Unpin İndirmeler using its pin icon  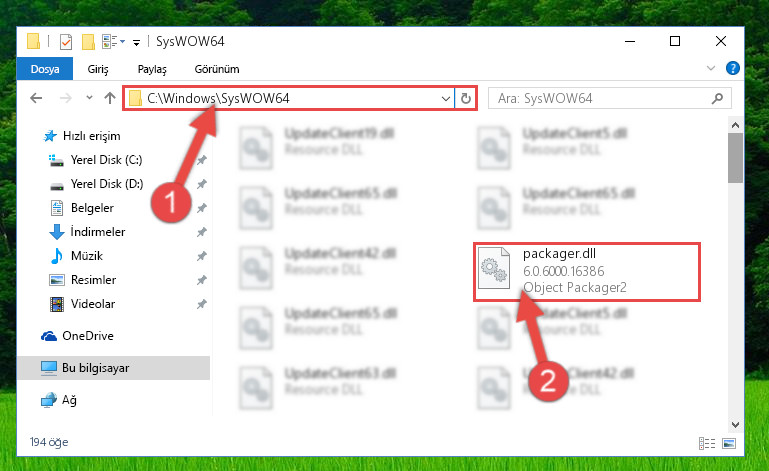[202, 232]
